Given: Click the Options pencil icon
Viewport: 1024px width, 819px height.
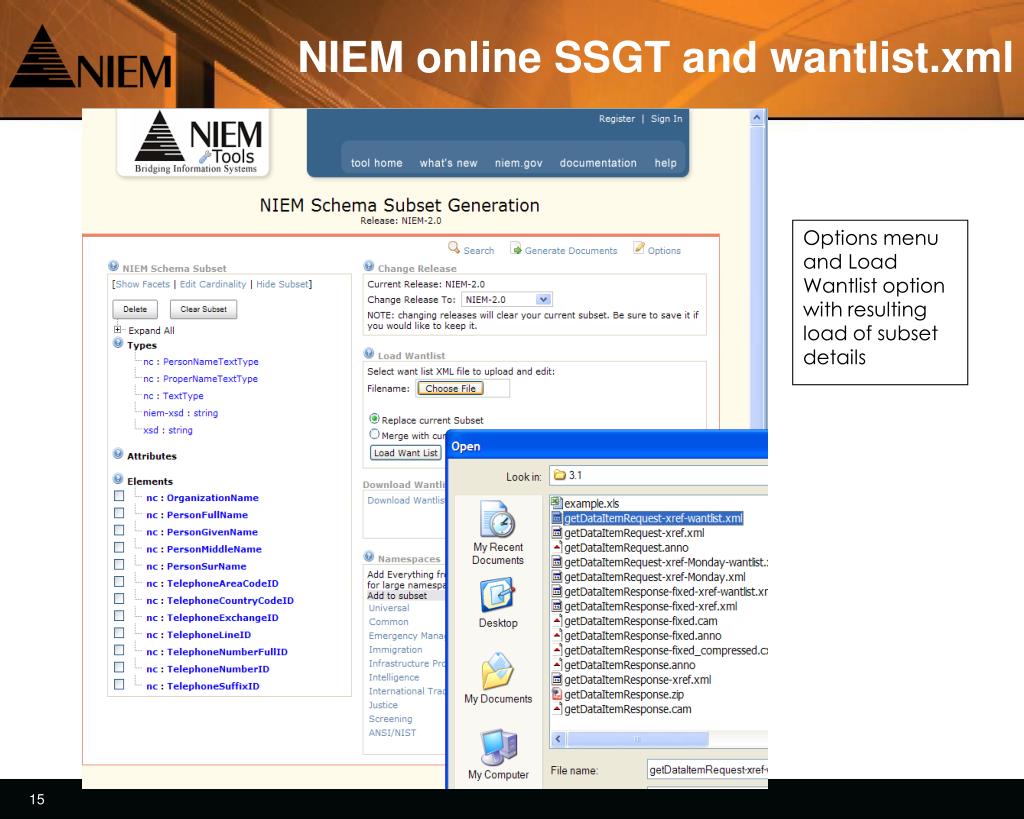Looking at the screenshot, I should [x=639, y=248].
